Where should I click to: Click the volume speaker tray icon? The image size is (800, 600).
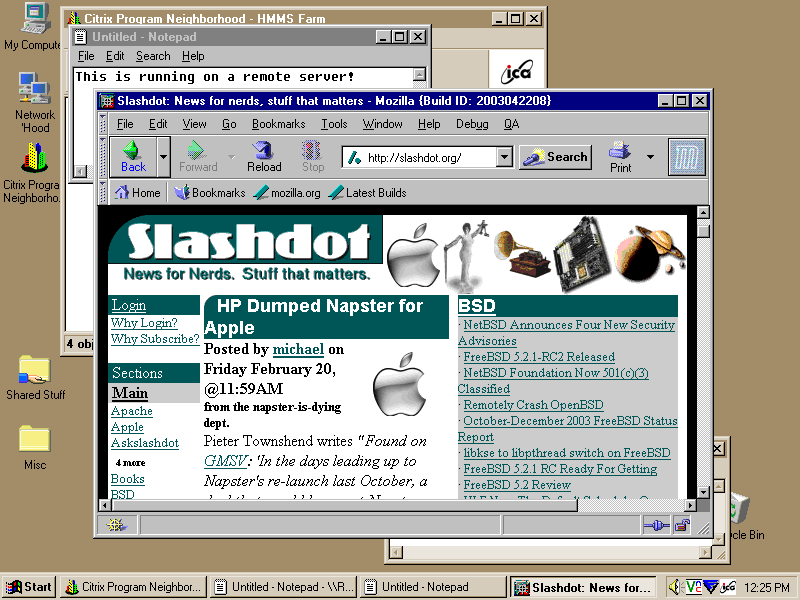point(675,587)
